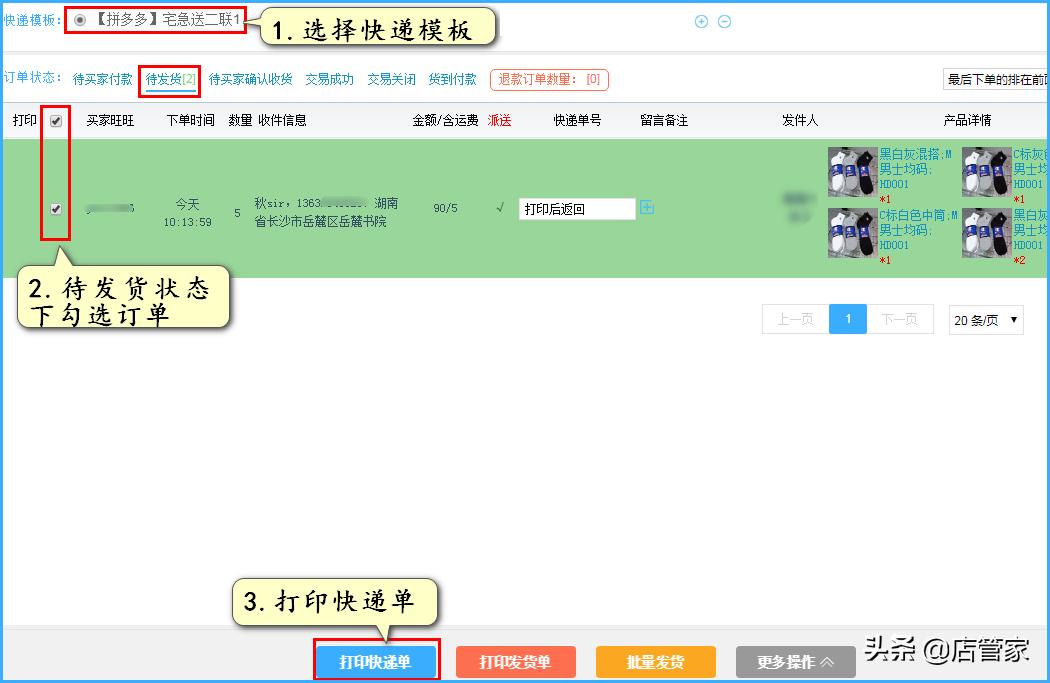Open the 最后下单的排在前面 sort dropdown
This screenshot has height=683, width=1050.
click(995, 77)
